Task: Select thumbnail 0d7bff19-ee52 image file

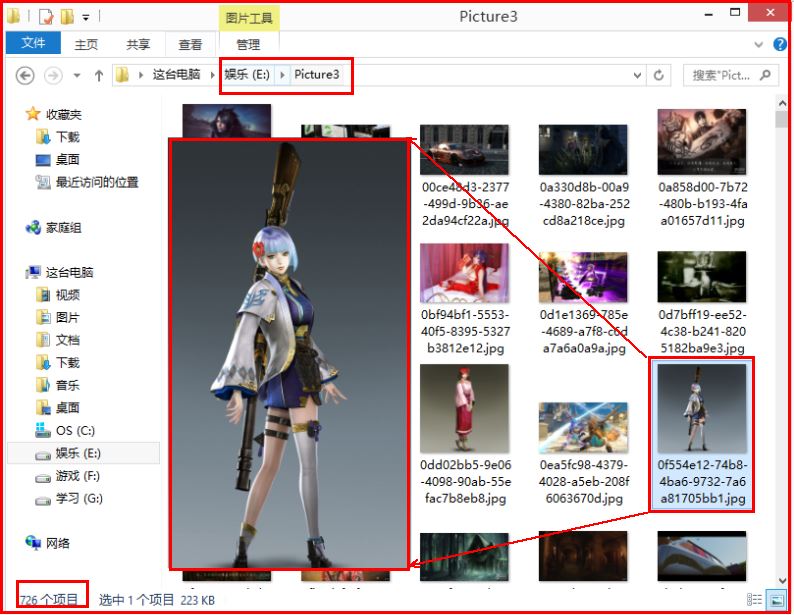Action: coord(702,277)
